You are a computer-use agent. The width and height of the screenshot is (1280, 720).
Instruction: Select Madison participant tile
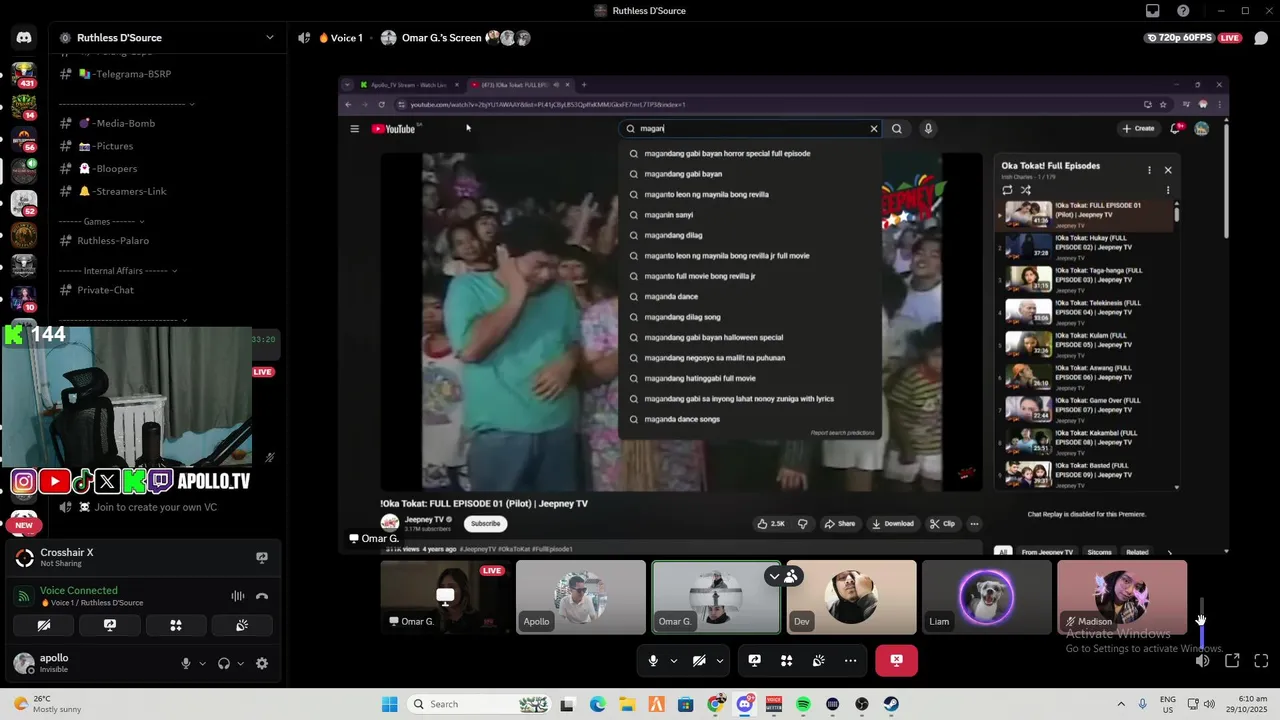click(x=1122, y=597)
